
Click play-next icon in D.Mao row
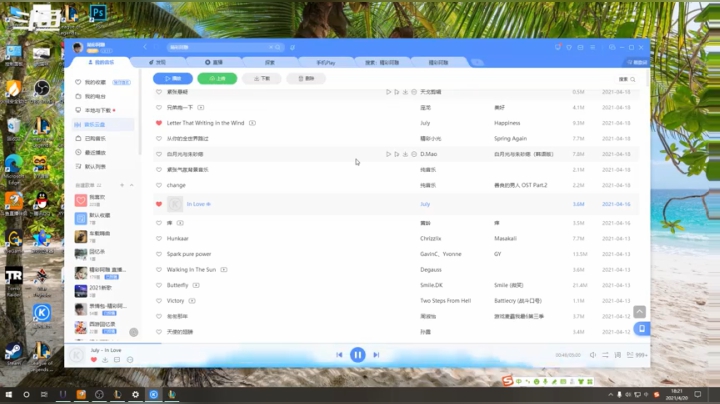[x=397, y=154]
